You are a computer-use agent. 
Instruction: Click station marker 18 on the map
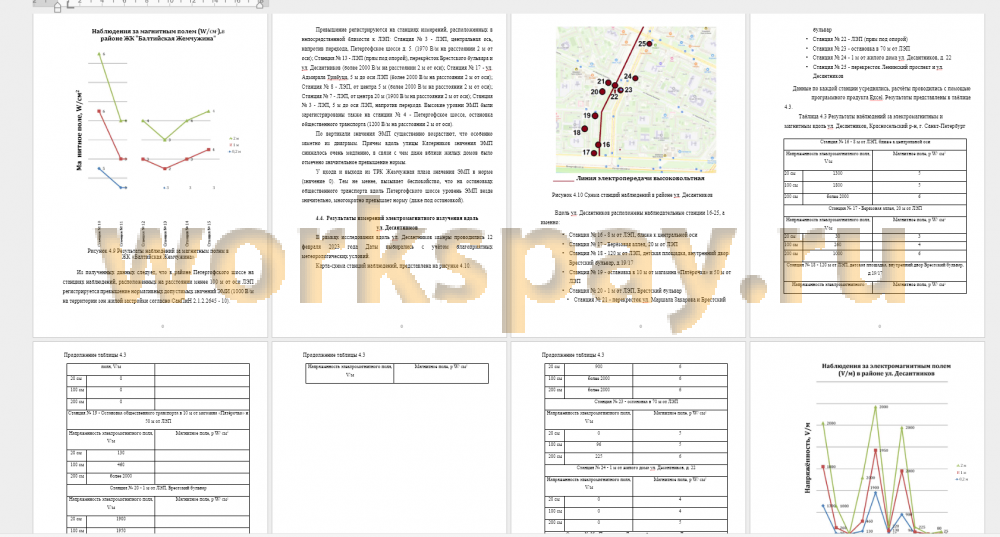584,129
